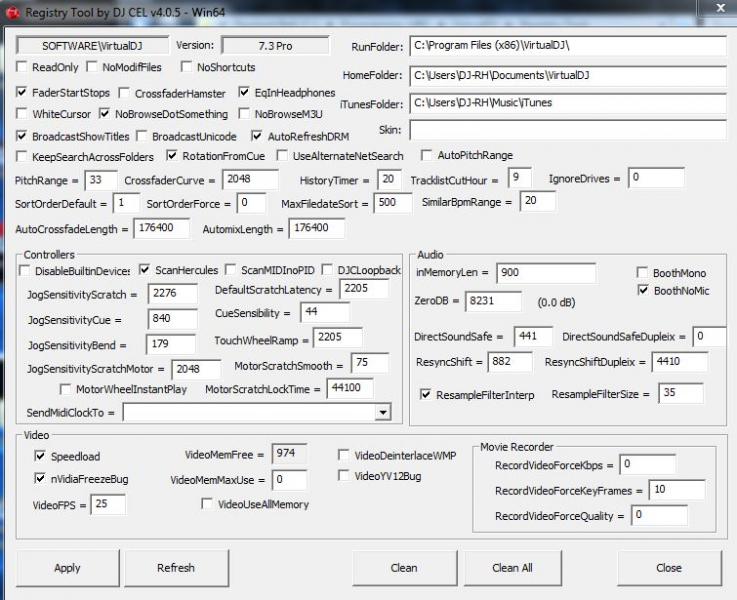Viewport: 737px width, 600px height.
Task: Click the Clean All button
Action: click(513, 568)
